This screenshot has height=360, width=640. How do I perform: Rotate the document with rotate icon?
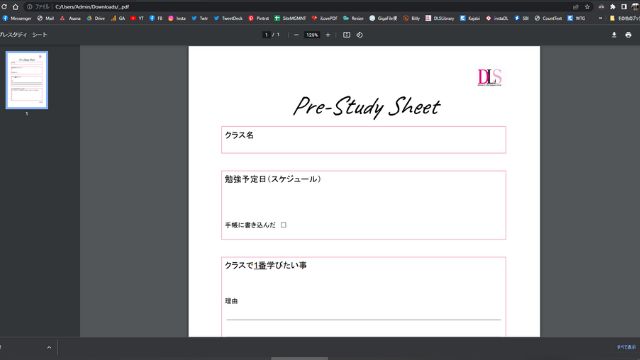pos(360,35)
